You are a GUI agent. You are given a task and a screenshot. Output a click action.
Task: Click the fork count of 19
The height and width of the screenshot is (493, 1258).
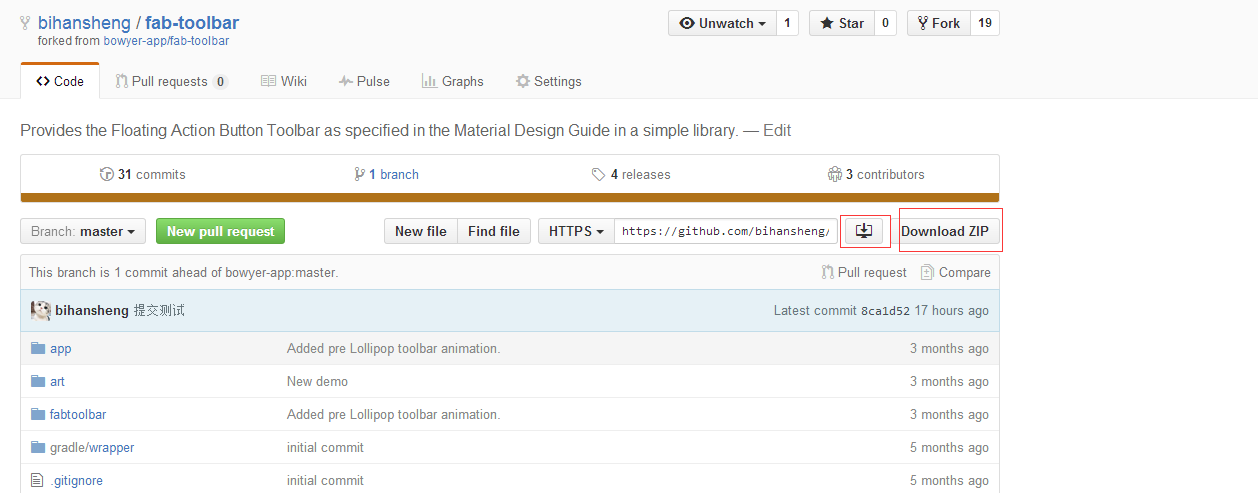tap(984, 23)
